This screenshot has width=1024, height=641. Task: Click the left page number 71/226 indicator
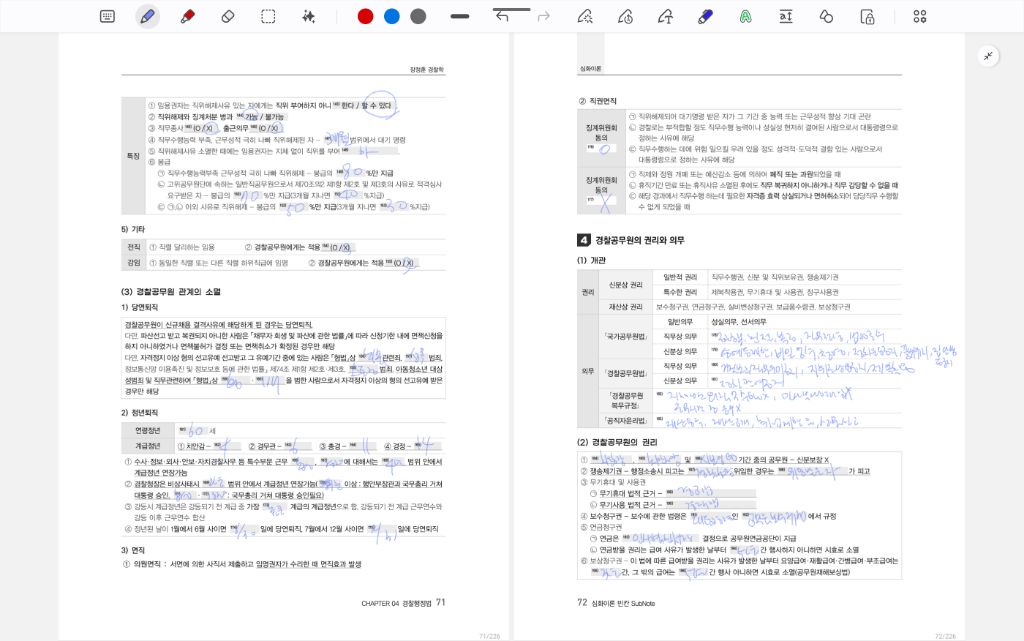[489, 635]
